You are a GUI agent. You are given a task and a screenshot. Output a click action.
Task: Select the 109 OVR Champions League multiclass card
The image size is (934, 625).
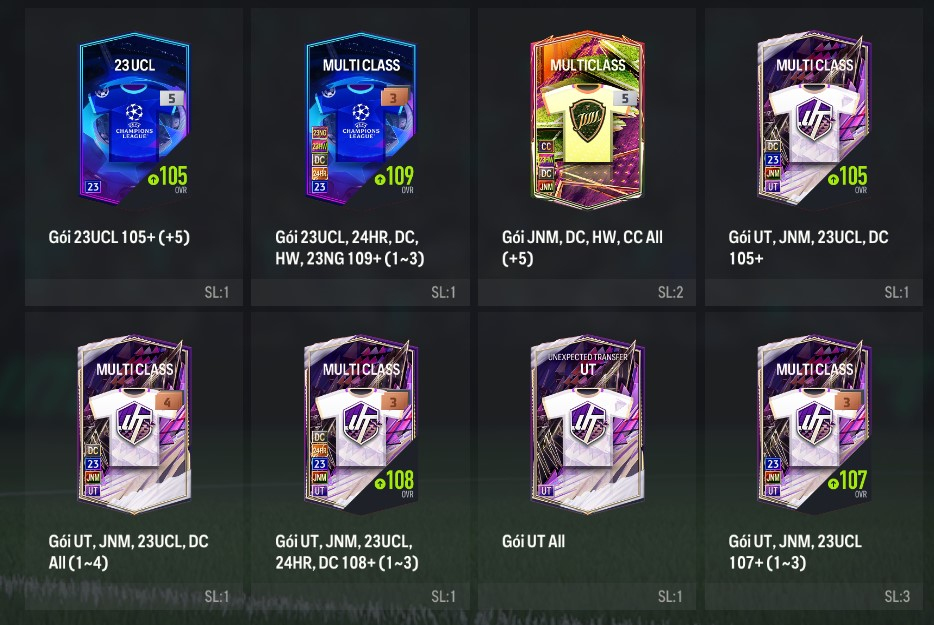[x=361, y=118]
